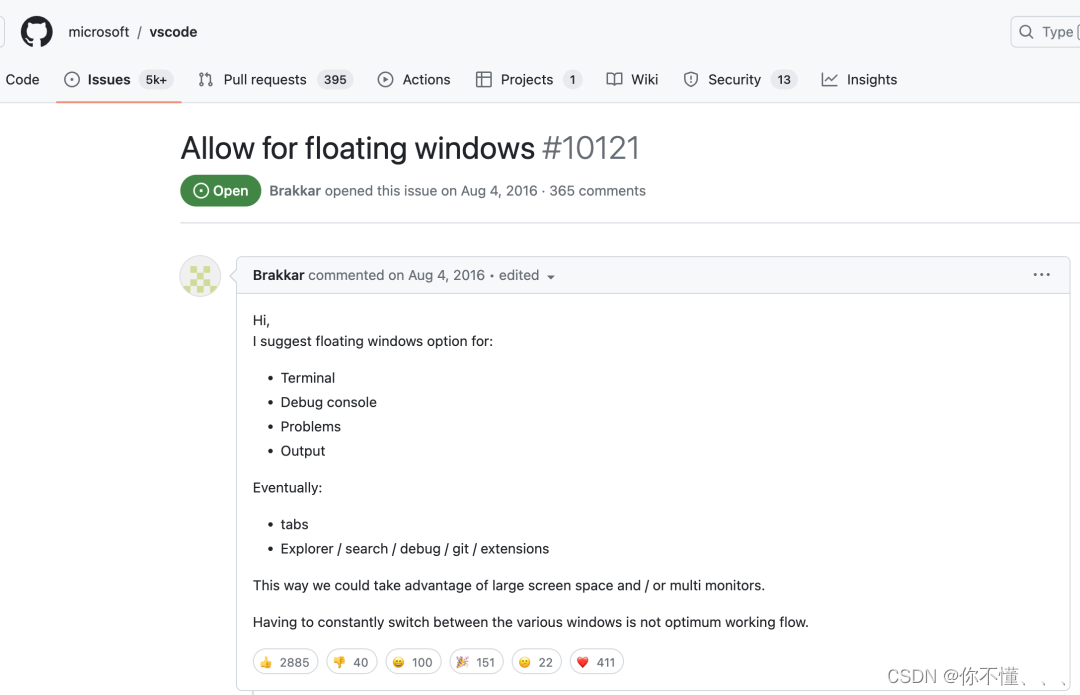The width and height of the screenshot is (1080, 695).
Task: Open the Actions tab
Action: 414,80
